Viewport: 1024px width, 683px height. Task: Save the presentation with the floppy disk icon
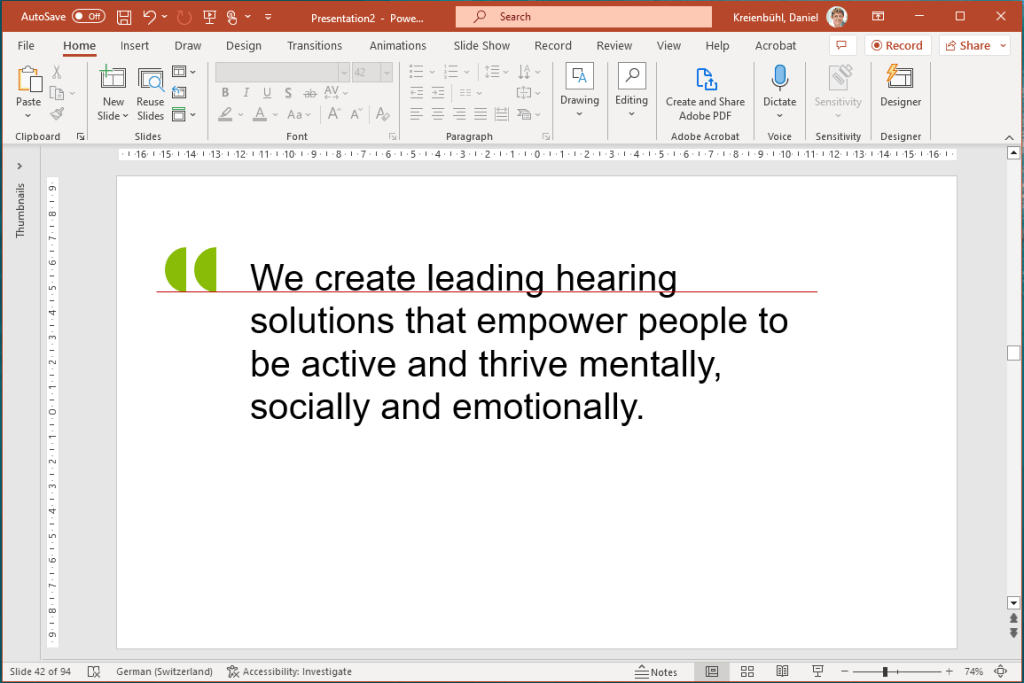click(x=123, y=18)
